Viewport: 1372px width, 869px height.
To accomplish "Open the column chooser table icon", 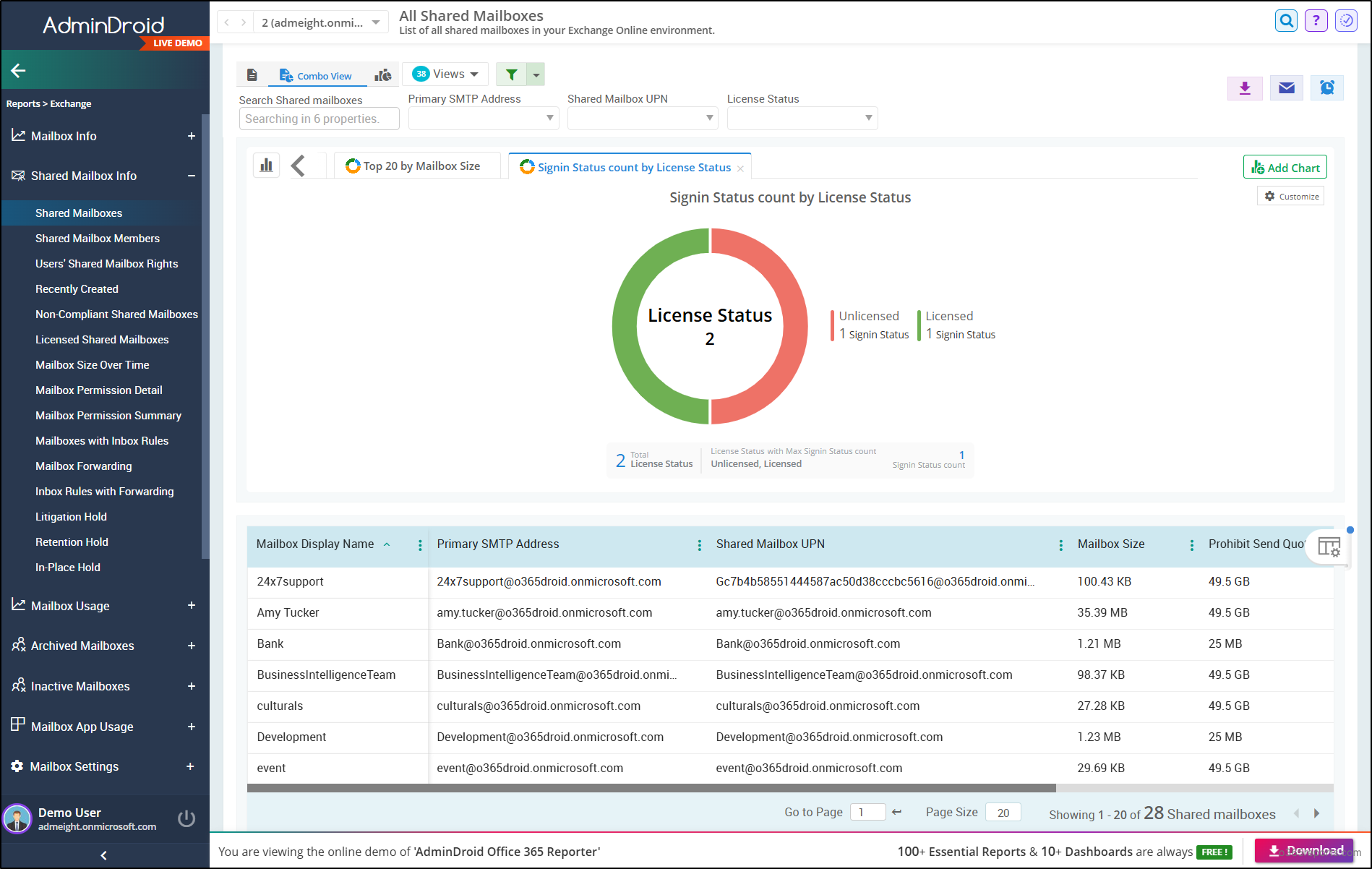I will coord(1329,547).
